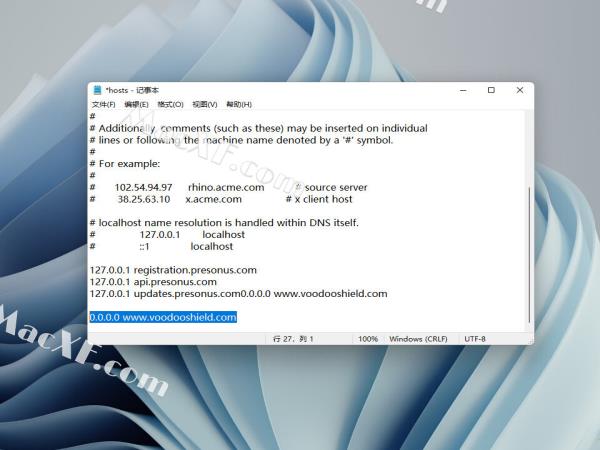This screenshot has width=600, height=450.
Task: Click the line starting 127.0.0.1 updates.presonus.com
Action: 238,294
